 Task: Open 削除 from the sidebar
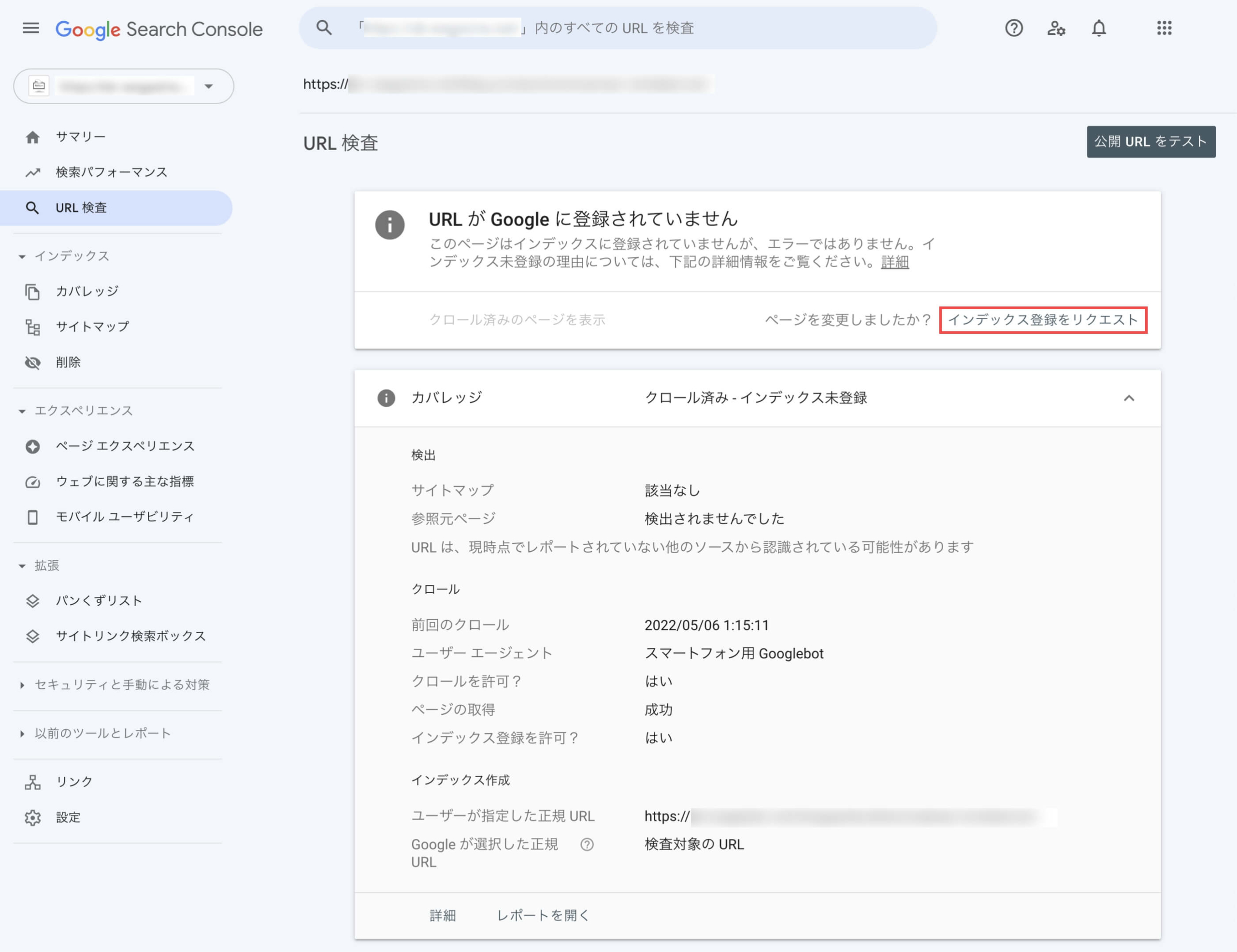68,362
